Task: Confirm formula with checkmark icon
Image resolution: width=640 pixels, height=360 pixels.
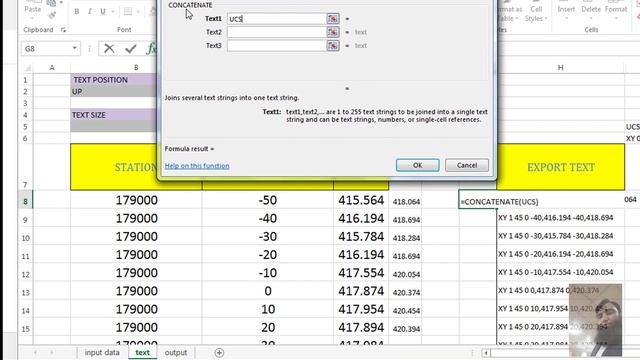Action: [x=131, y=49]
